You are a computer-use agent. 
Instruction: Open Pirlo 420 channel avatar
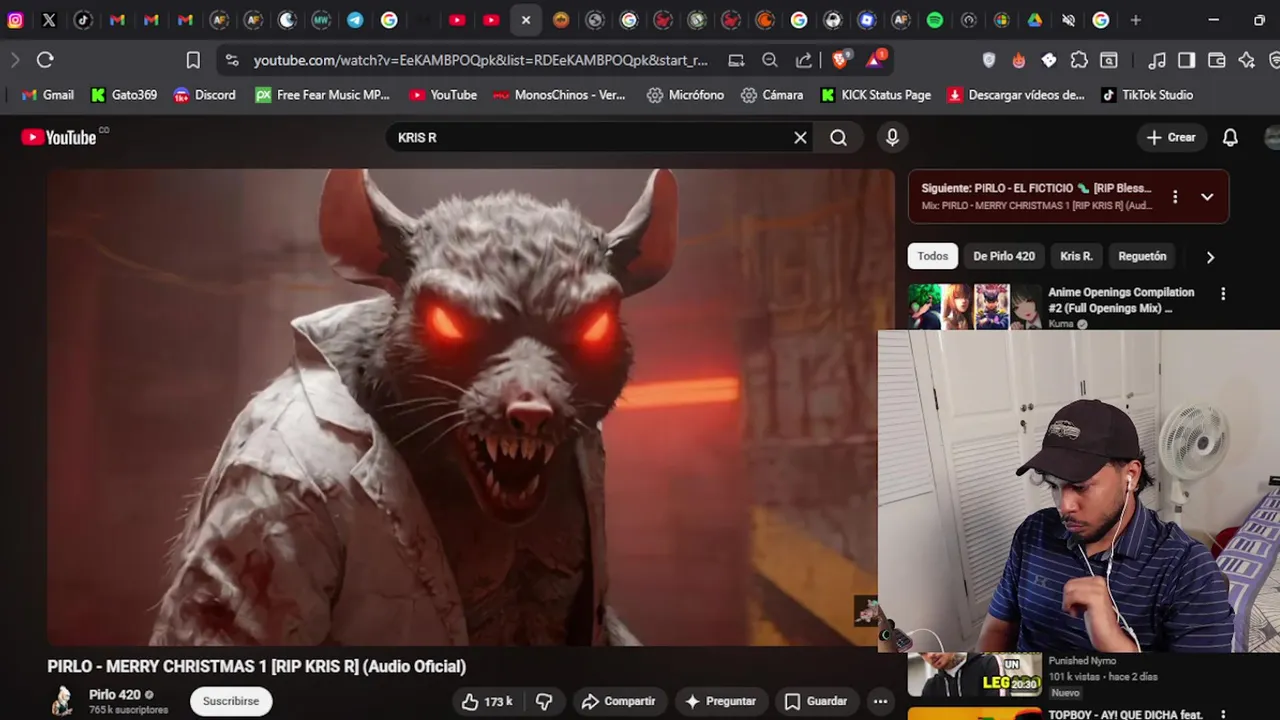click(x=63, y=701)
